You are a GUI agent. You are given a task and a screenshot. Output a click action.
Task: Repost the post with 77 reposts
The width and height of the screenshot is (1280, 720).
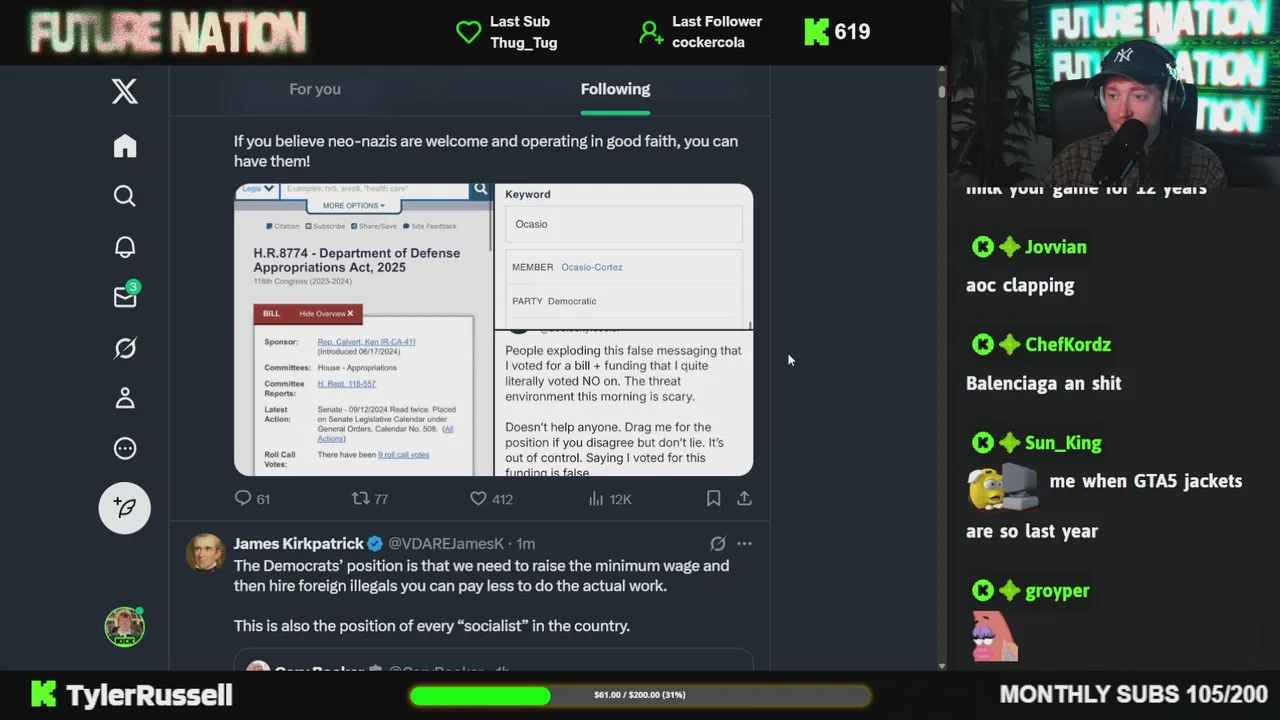(370, 498)
